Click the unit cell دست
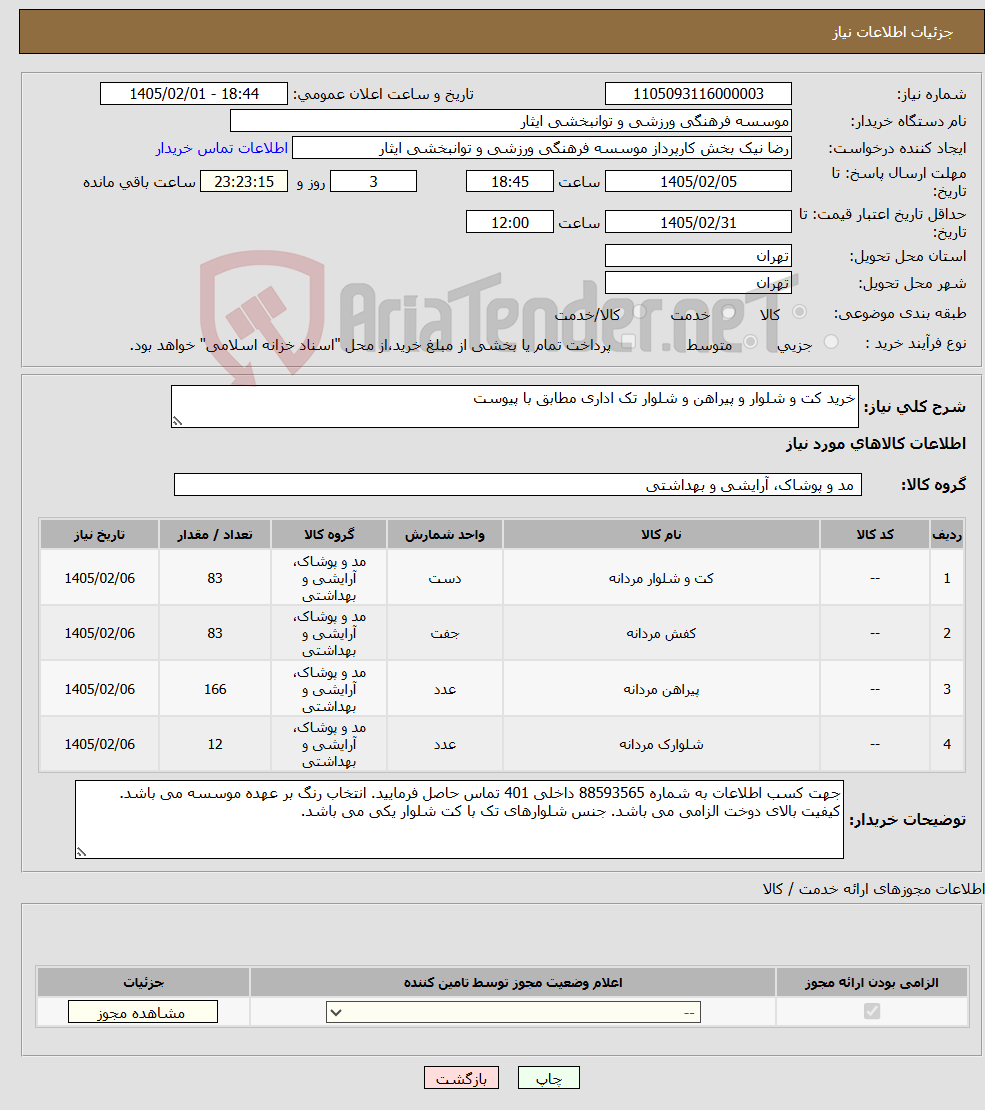Screen dimensions: 985x1110 click(445, 578)
